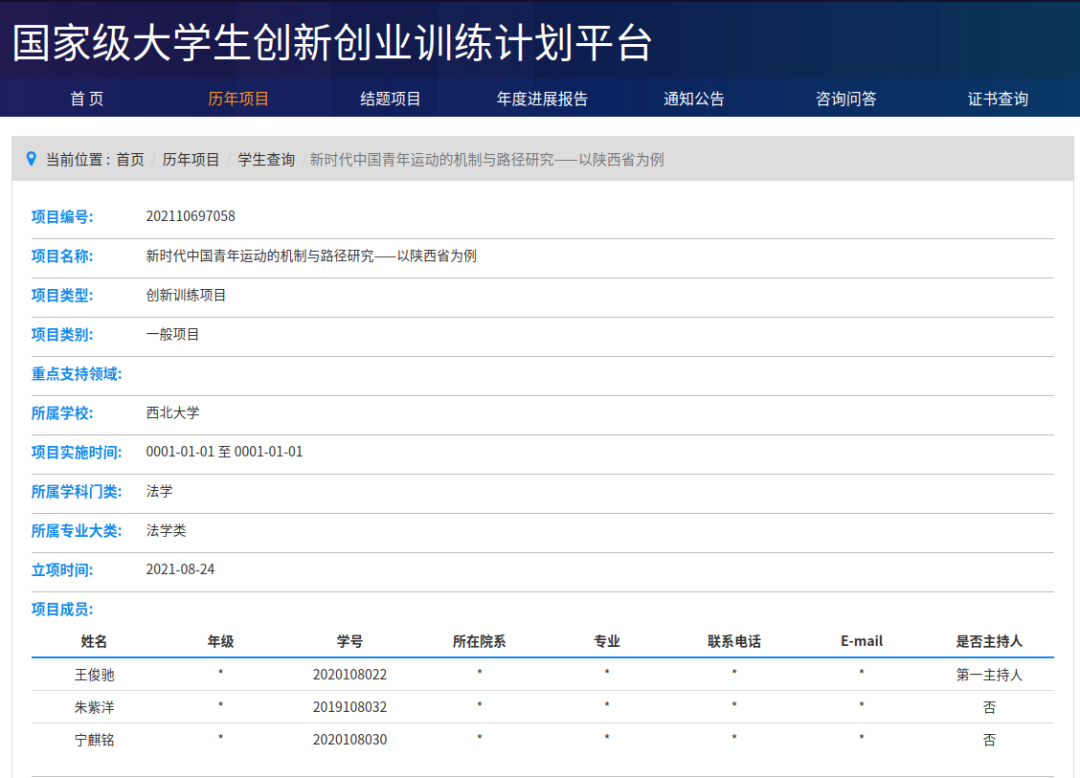Open the 咨询问答 page
This screenshot has height=778, width=1080.
846,99
